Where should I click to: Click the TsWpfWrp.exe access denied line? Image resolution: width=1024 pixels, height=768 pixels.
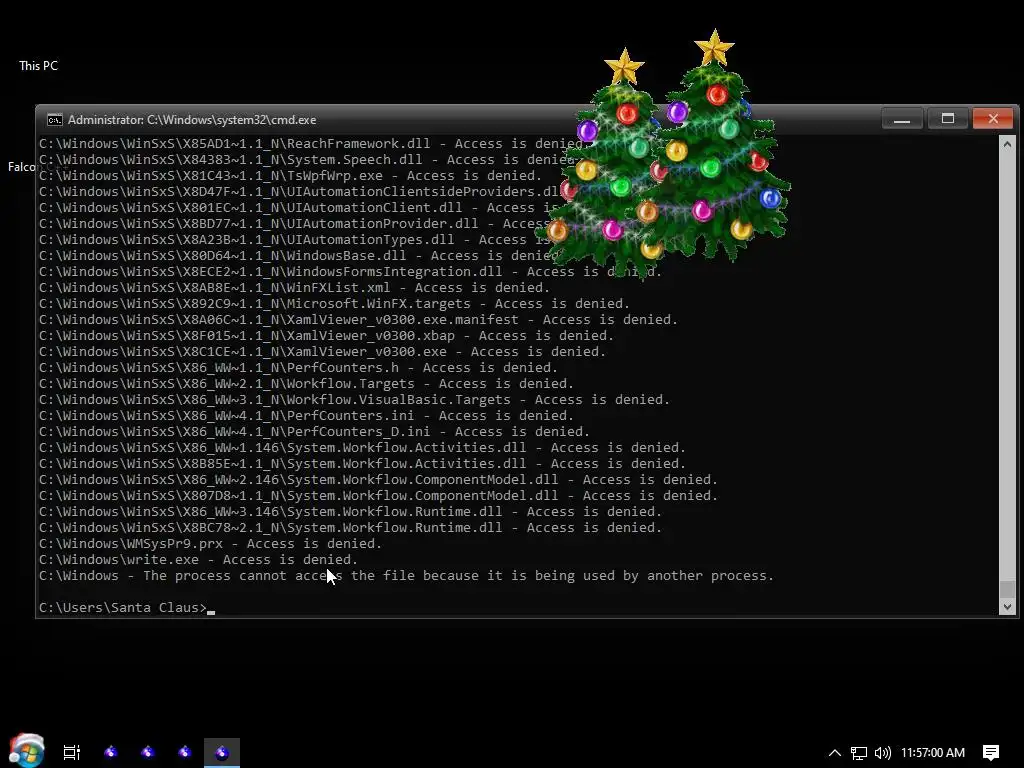(291, 176)
